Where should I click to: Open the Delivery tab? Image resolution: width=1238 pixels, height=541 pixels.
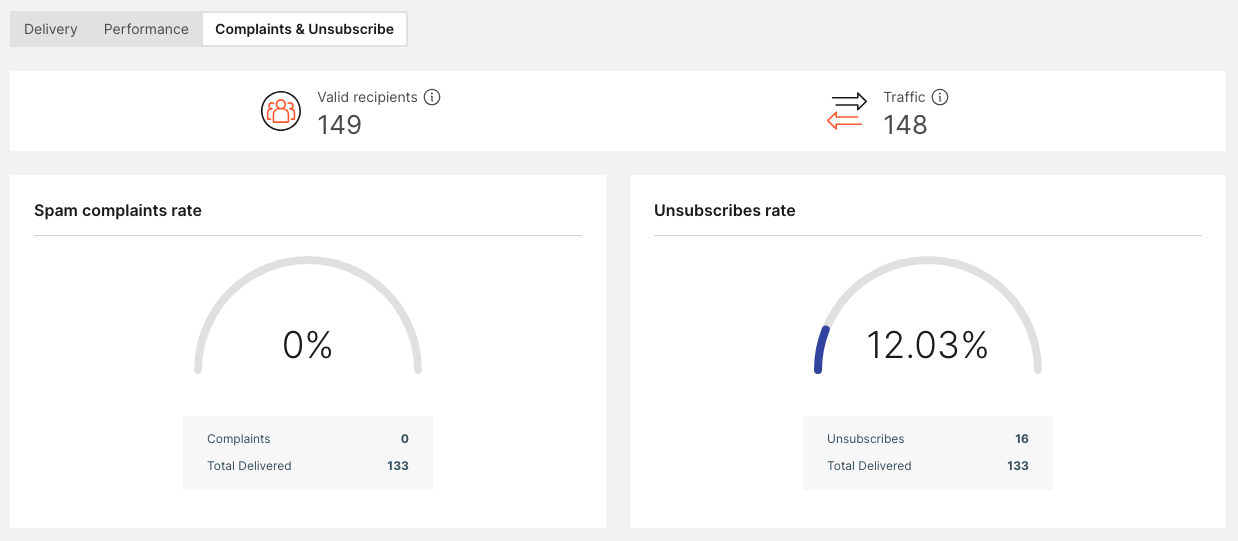click(x=50, y=29)
